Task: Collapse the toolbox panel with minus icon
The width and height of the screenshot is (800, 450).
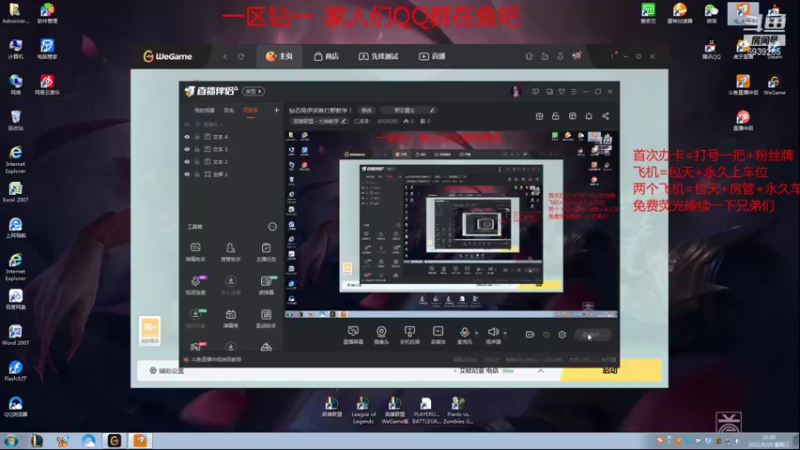Action: 272,227
